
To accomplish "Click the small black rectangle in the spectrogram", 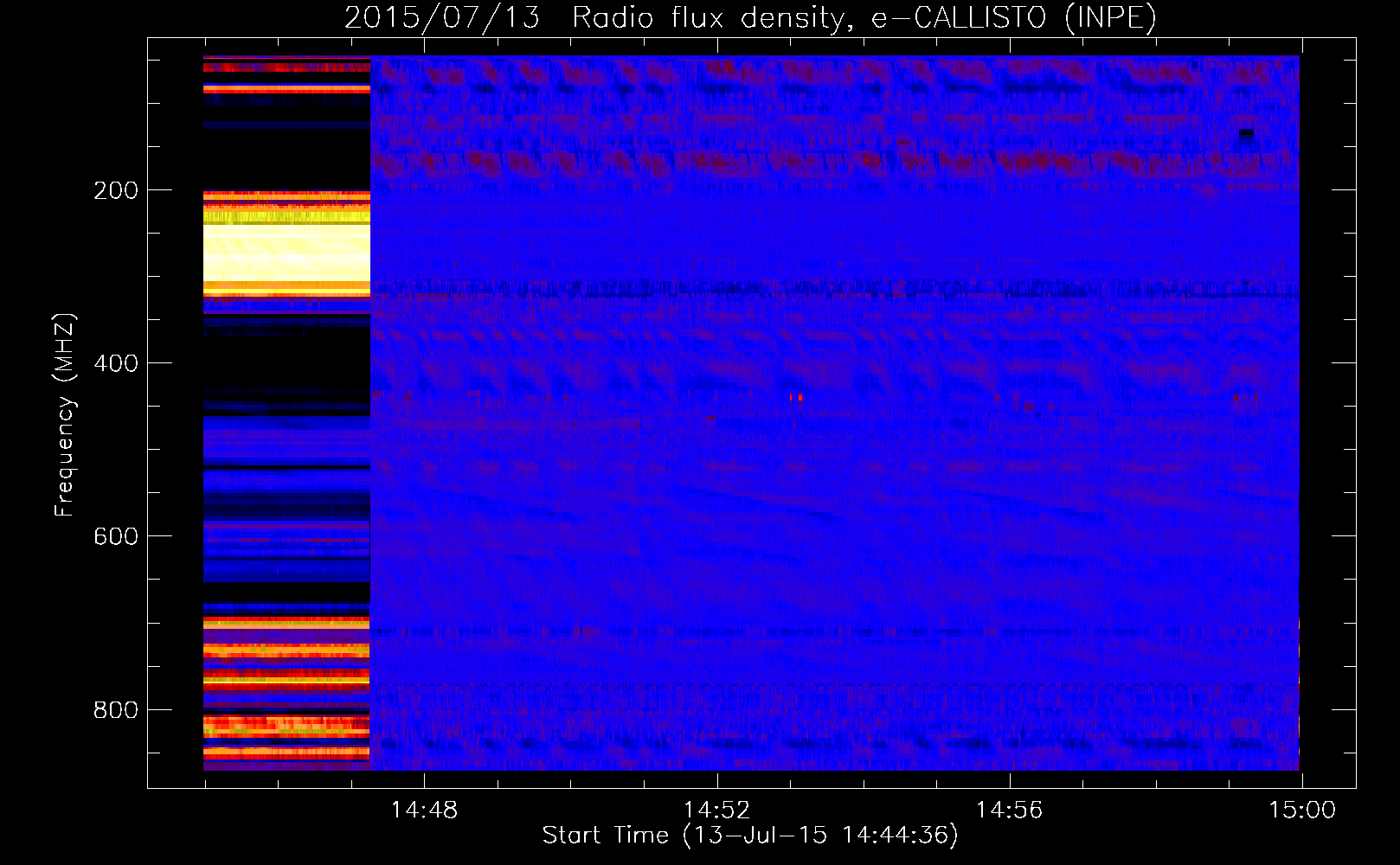I will tap(1246, 133).
